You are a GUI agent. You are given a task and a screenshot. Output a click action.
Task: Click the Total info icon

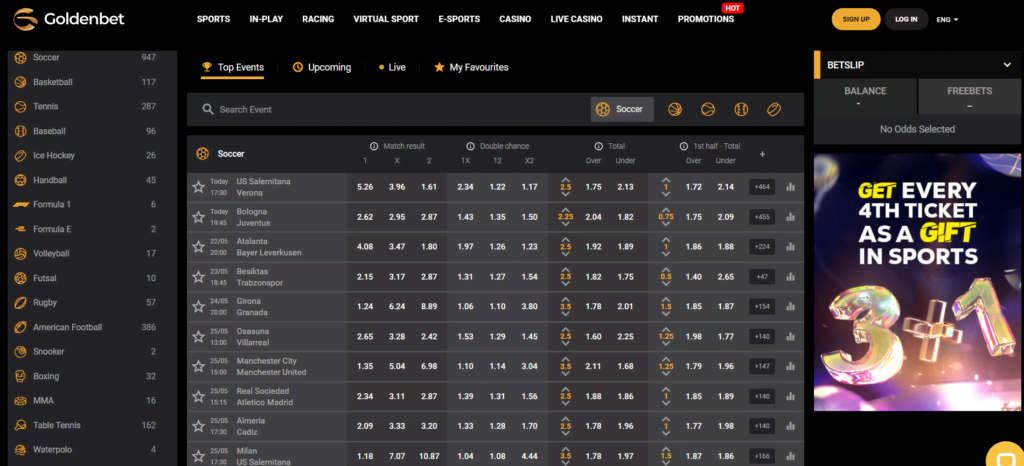[x=598, y=146]
